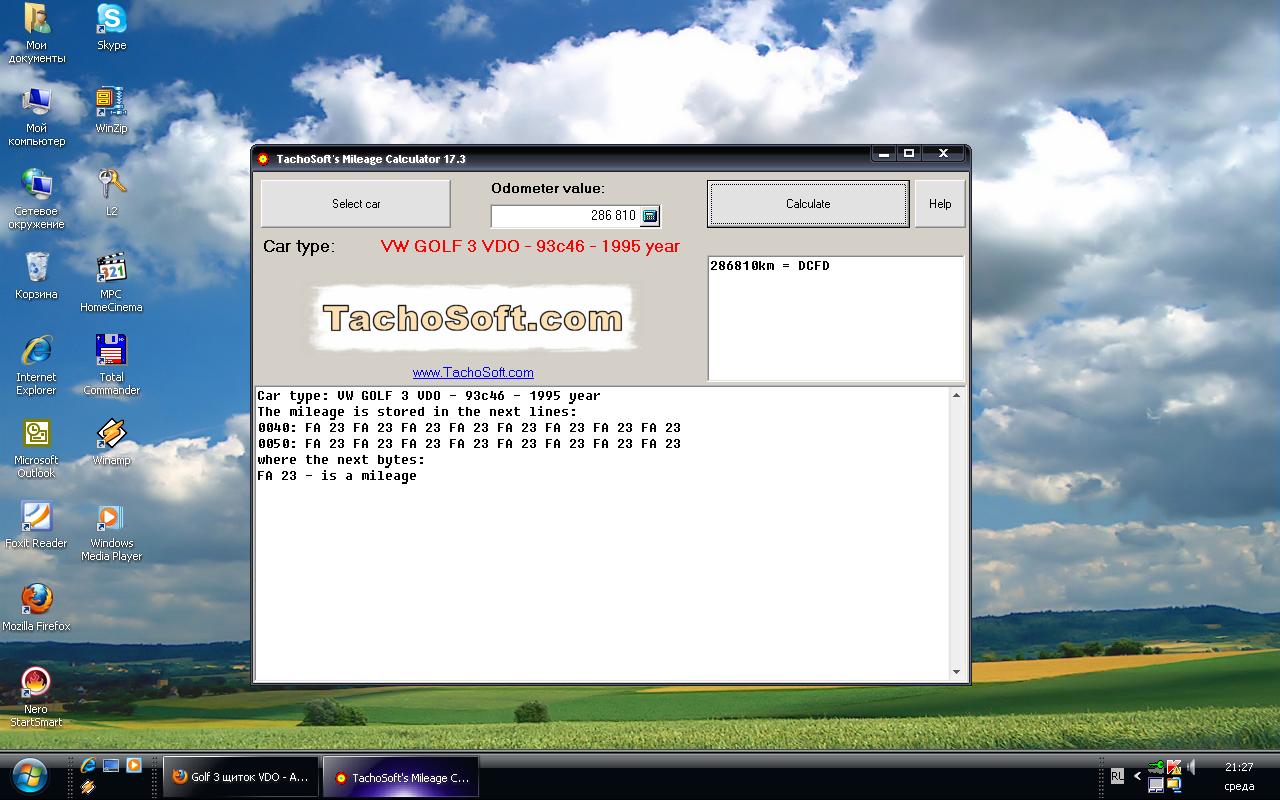Click the scroll down arrow in output panel
This screenshot has width=1280, height=800.
click(956, 672)
